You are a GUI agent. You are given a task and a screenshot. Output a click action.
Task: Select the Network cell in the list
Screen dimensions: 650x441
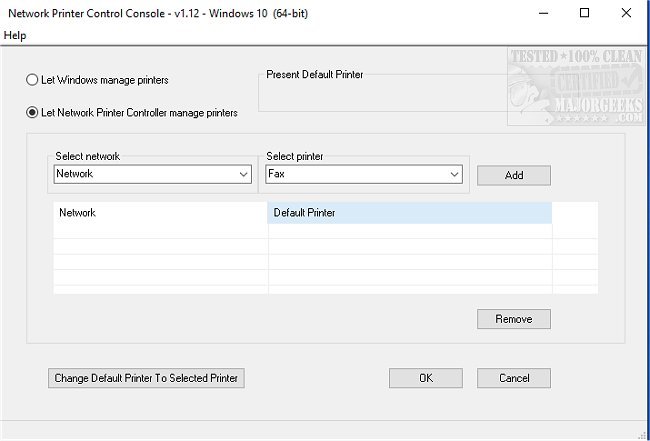coord(160,213)
